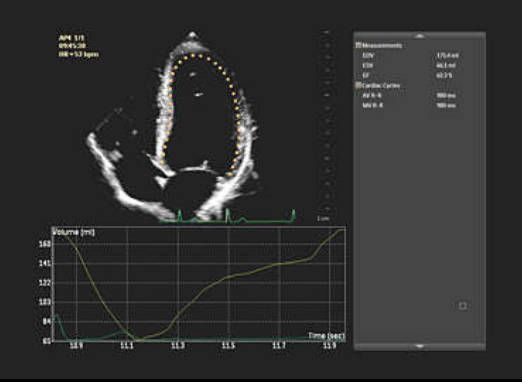Screen dimensions: 522x382
Task: Click the down arrow below measurements panel
Action: [420, 347]
